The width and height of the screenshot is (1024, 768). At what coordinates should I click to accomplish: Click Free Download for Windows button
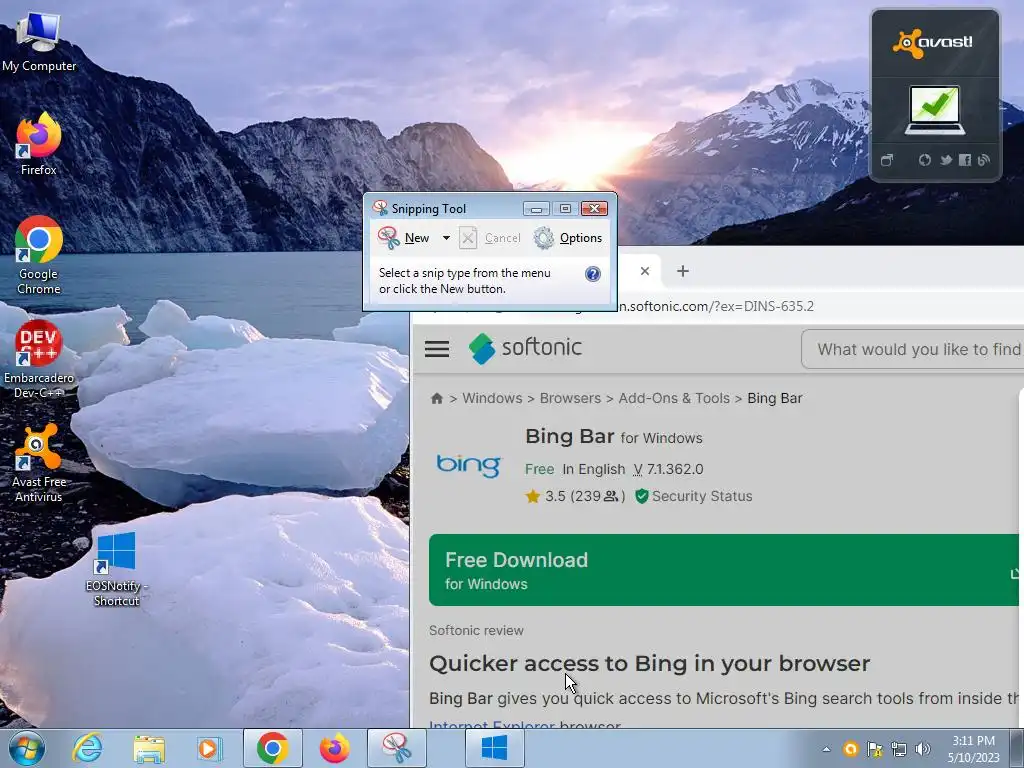coord(724,570)
